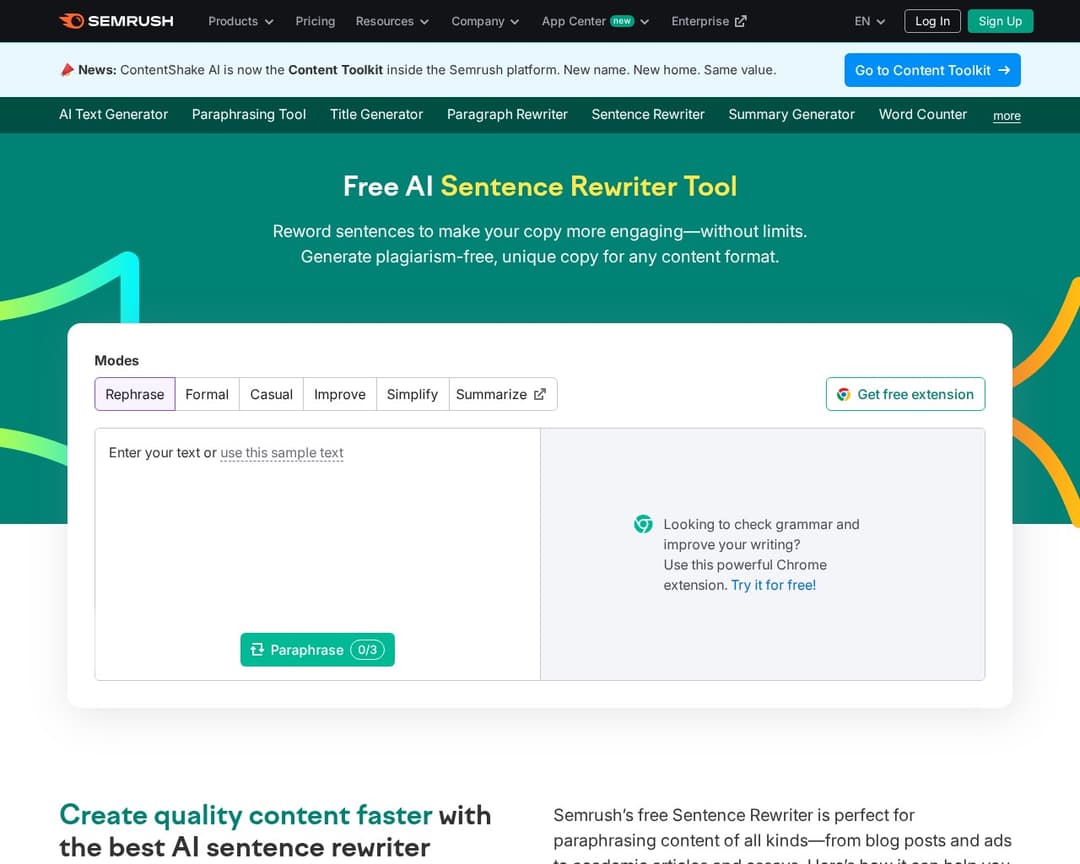Click the arrow icon on Go to Content Toolkit

[1003, 70]
